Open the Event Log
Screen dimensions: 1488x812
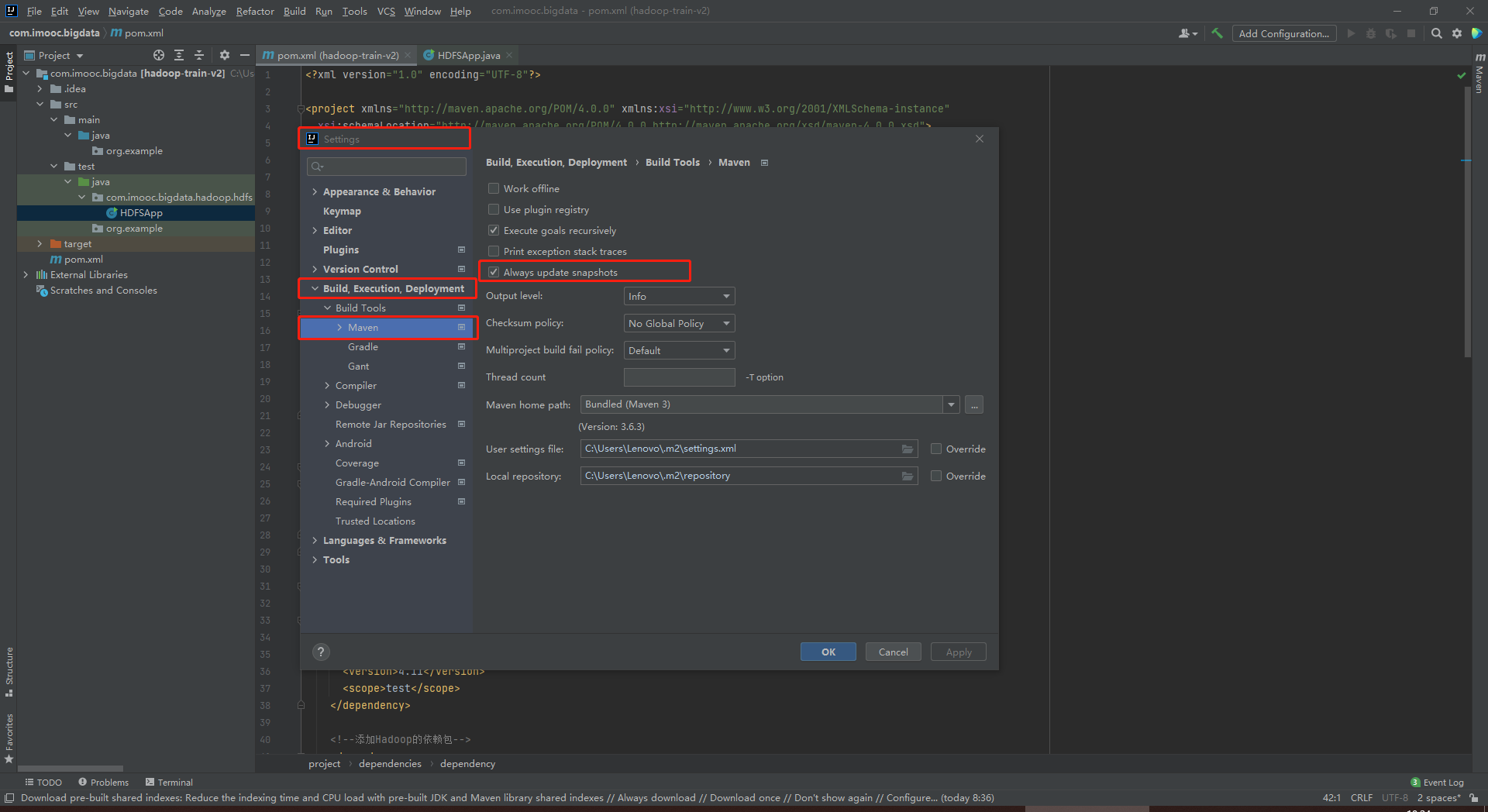tap(1438, 783)
